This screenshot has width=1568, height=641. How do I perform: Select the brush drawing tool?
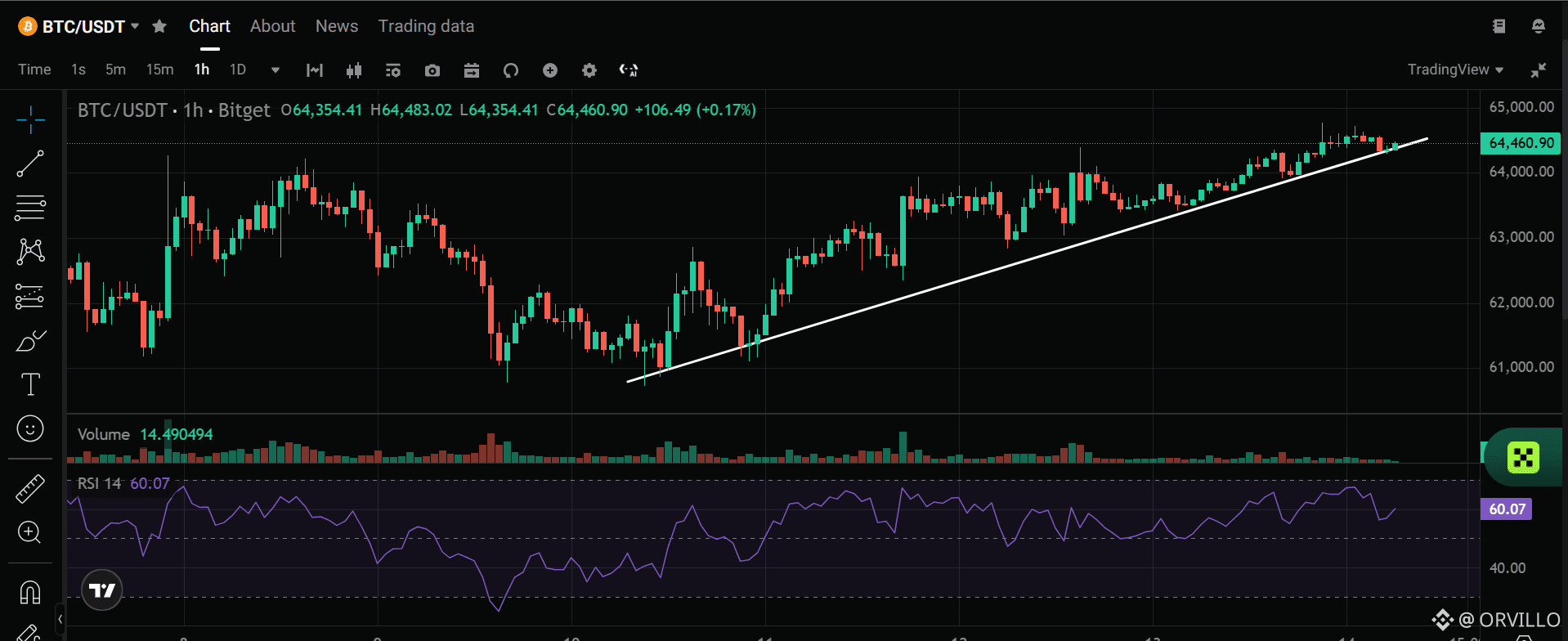30,340
